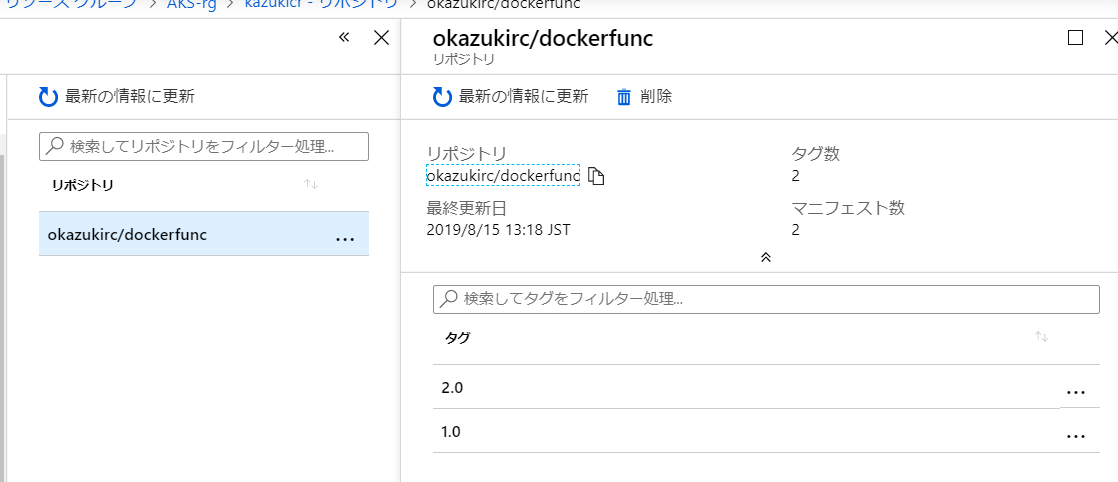Collapse the repositories list pane with double chevron
The height and width of the screenshot is (482, 1118).
pyautogui.click(x=344, y=37)
